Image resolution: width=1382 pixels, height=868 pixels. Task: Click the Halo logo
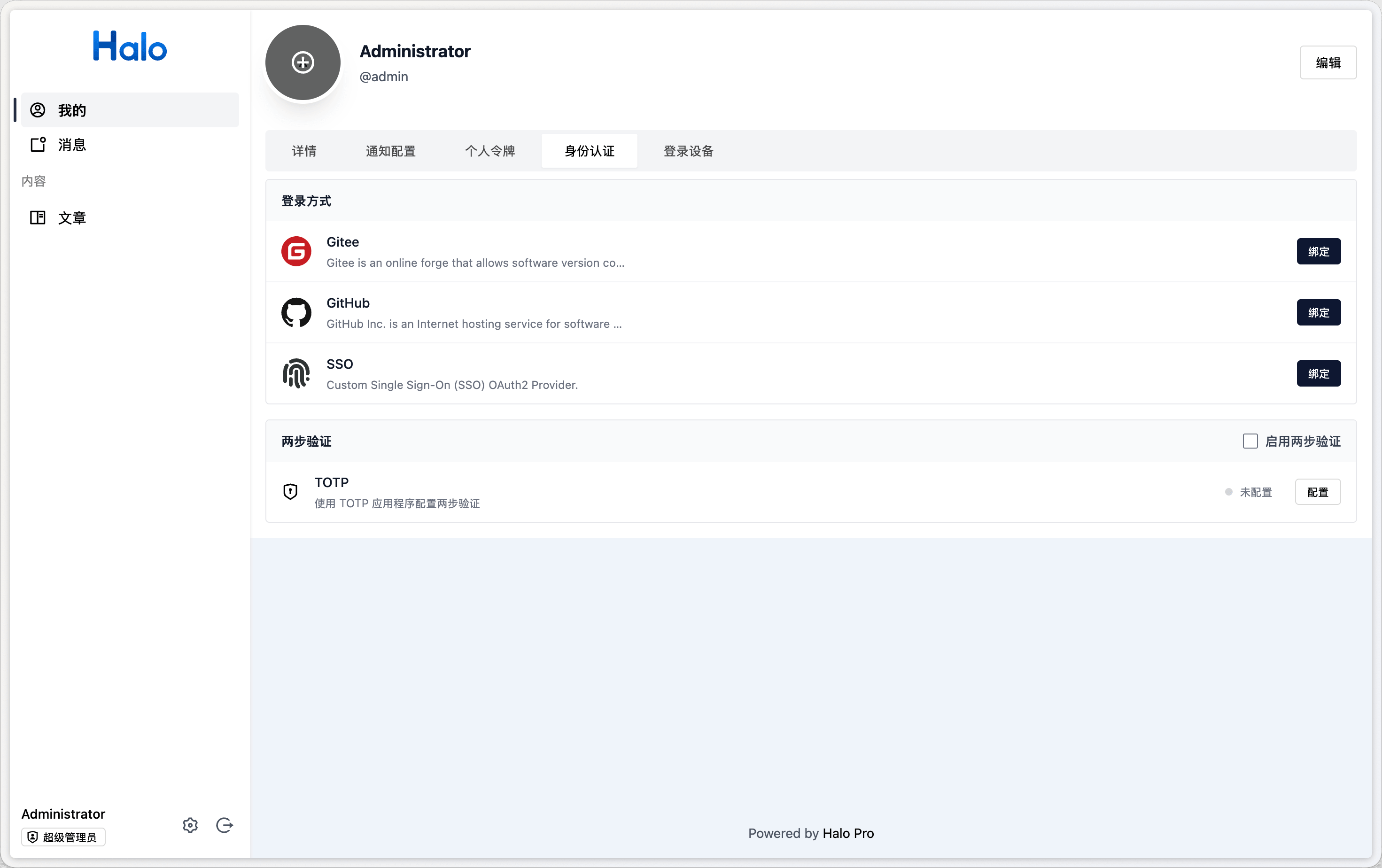click(x=130, y=46)
